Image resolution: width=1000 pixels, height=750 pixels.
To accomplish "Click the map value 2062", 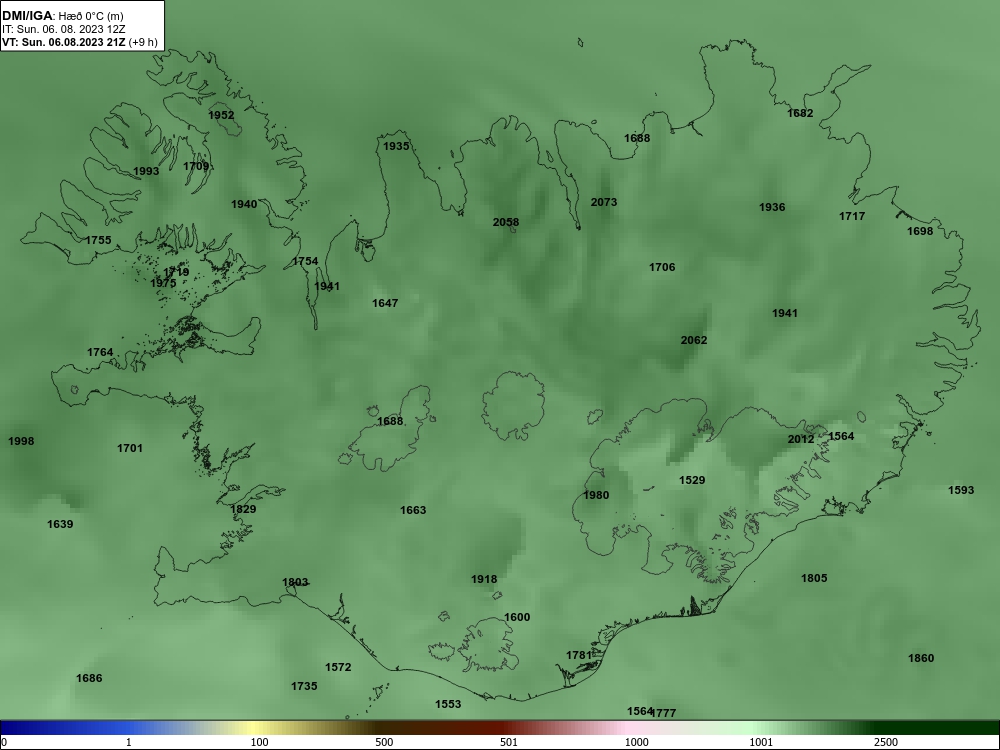I will pos(694,341).
